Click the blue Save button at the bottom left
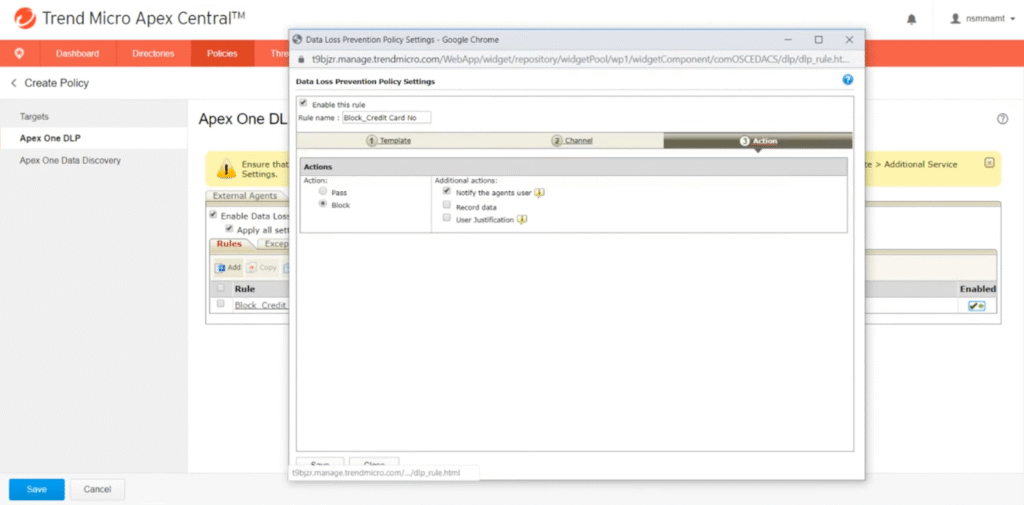Viewport: 1024px width, 505px height. point(37,489)
